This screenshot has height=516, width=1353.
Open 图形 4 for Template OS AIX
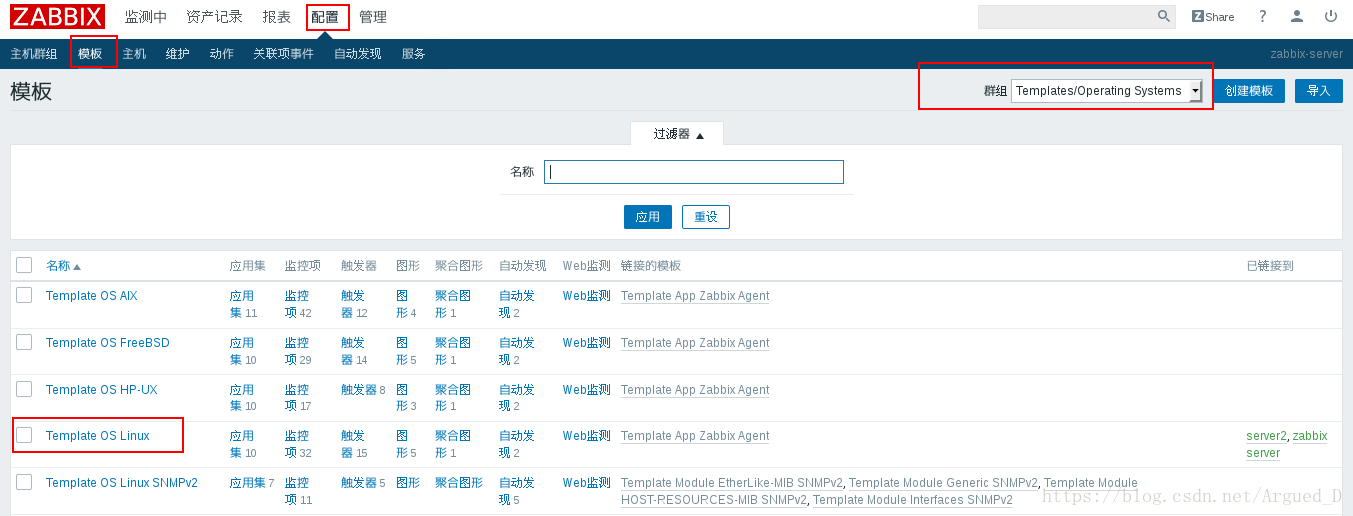(x=406, y=304)
